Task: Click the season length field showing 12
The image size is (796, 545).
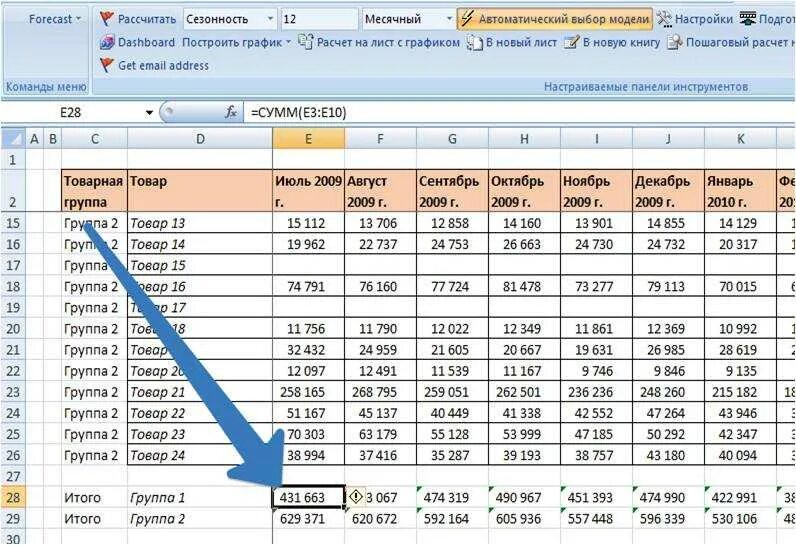Action: [319, 19]
